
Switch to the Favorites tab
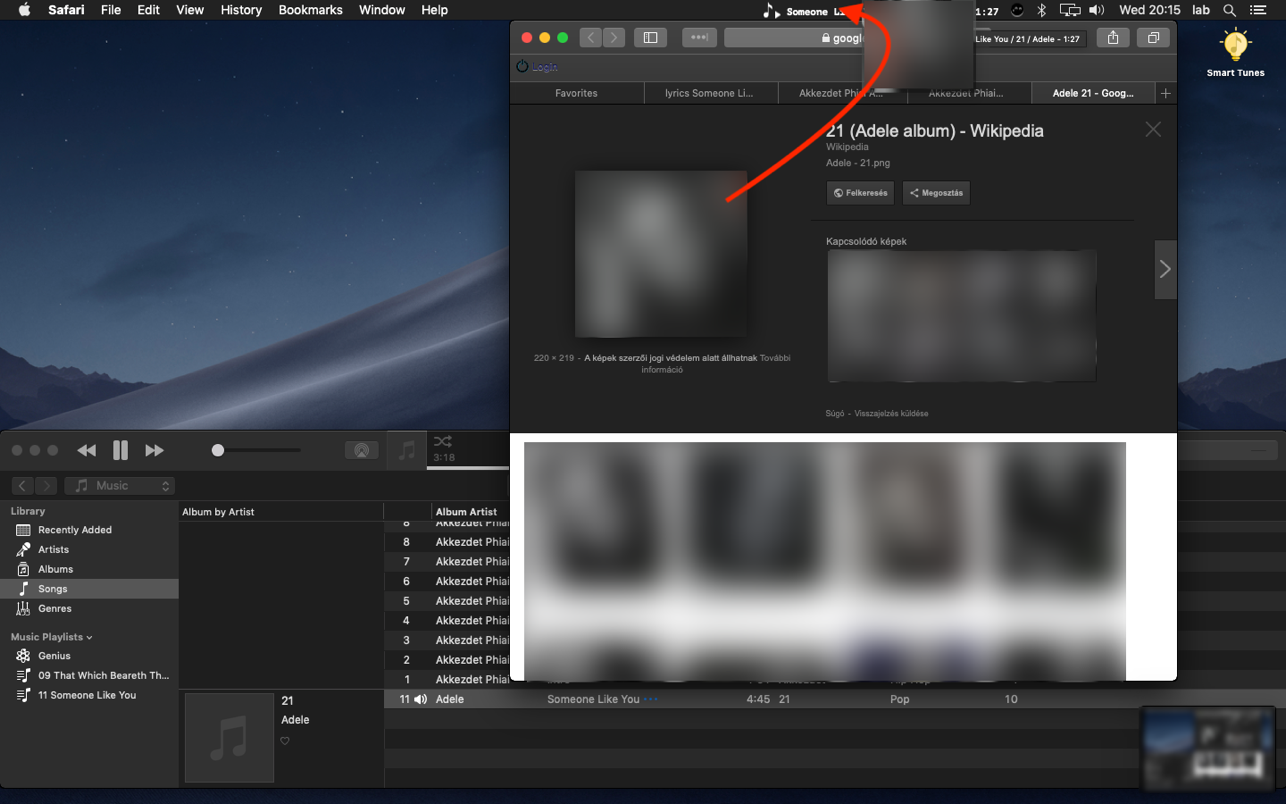pos(577,93)
